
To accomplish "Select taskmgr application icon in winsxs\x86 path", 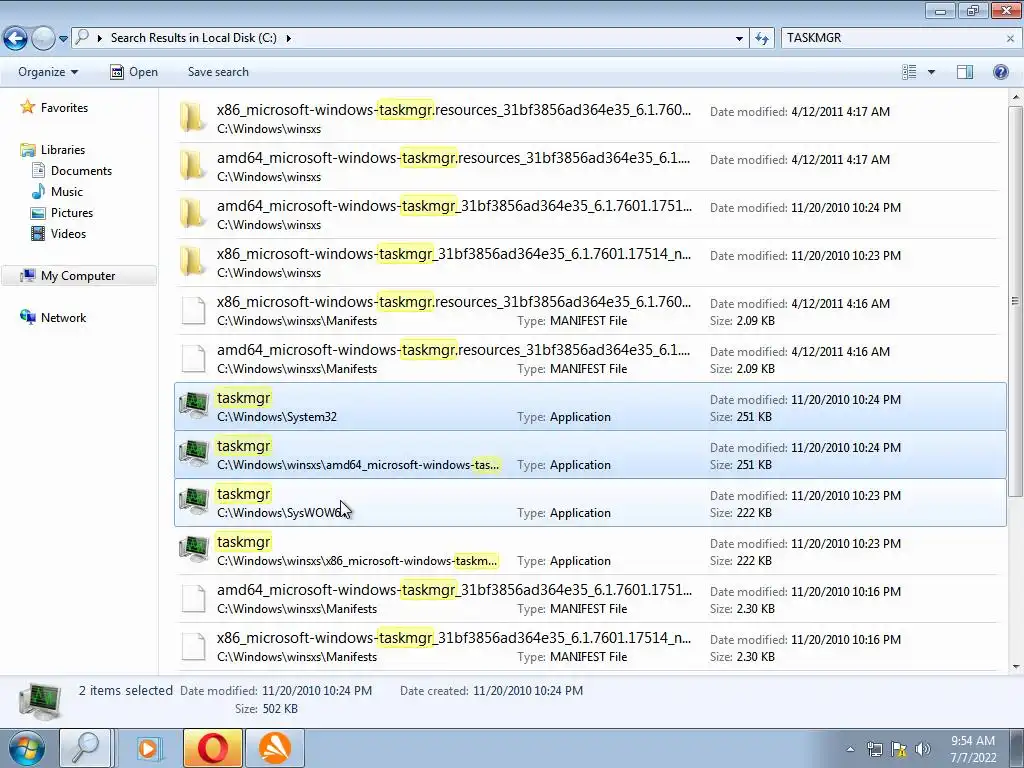I will 193,550.
